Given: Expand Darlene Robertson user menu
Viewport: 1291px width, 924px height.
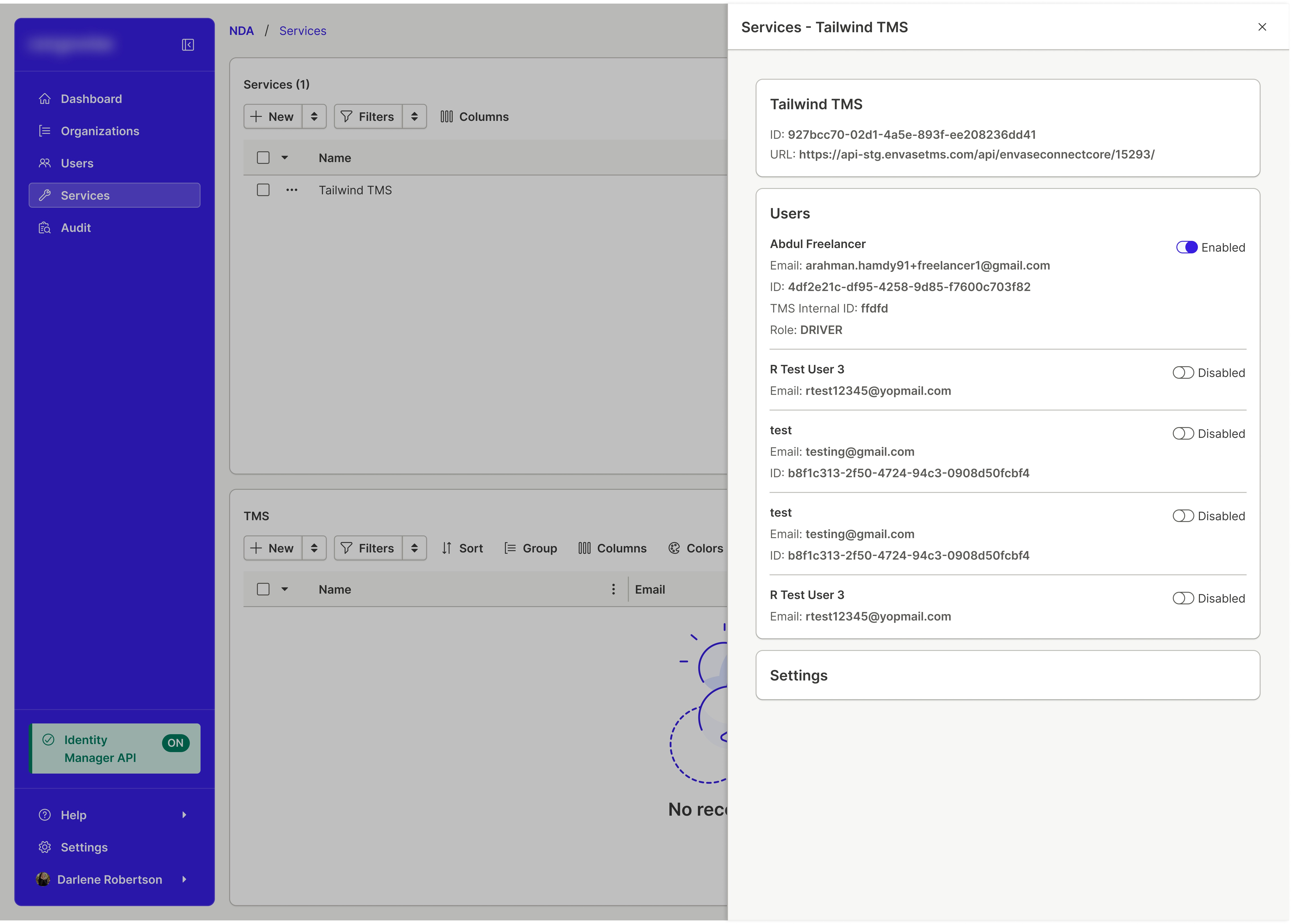Looking at the screenshot, I should click(184, 880).
